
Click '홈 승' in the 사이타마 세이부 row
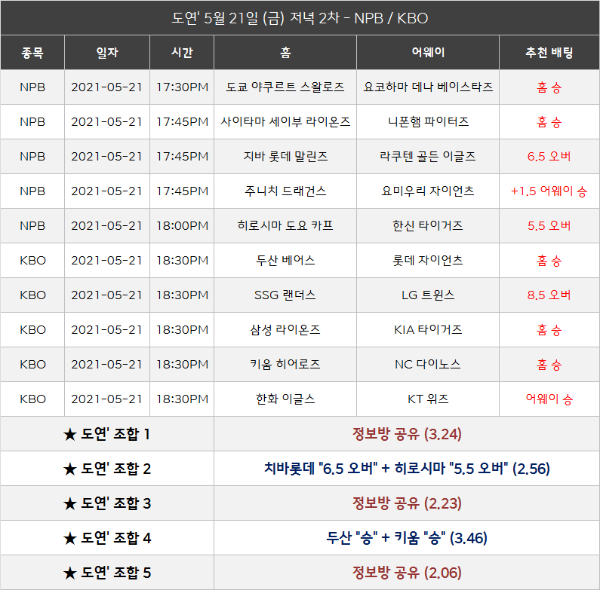pyautogui.click(x=549, y=122)
